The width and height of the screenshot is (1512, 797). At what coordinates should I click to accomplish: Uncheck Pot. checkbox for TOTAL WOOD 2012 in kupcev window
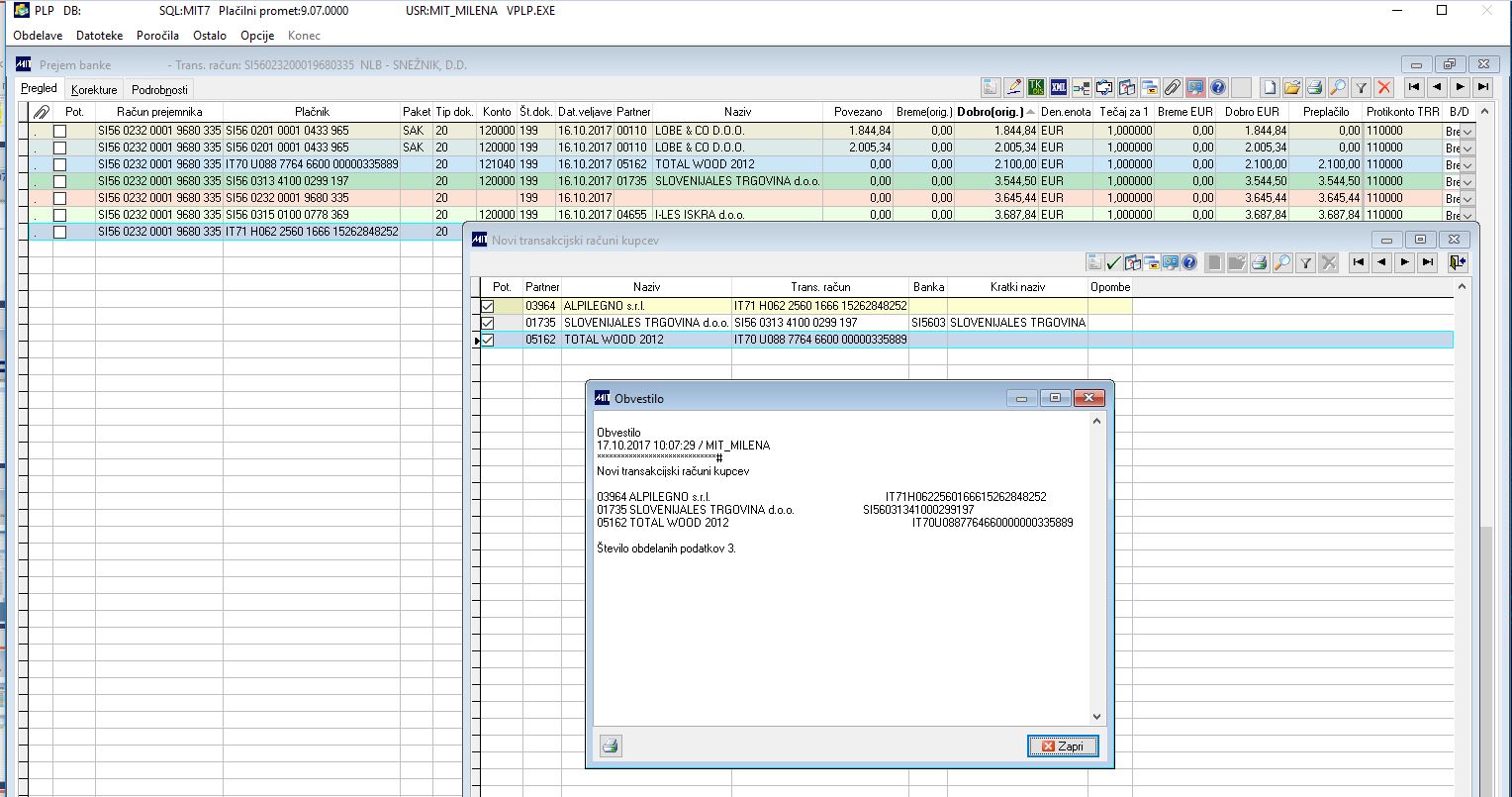coord(487,340)
